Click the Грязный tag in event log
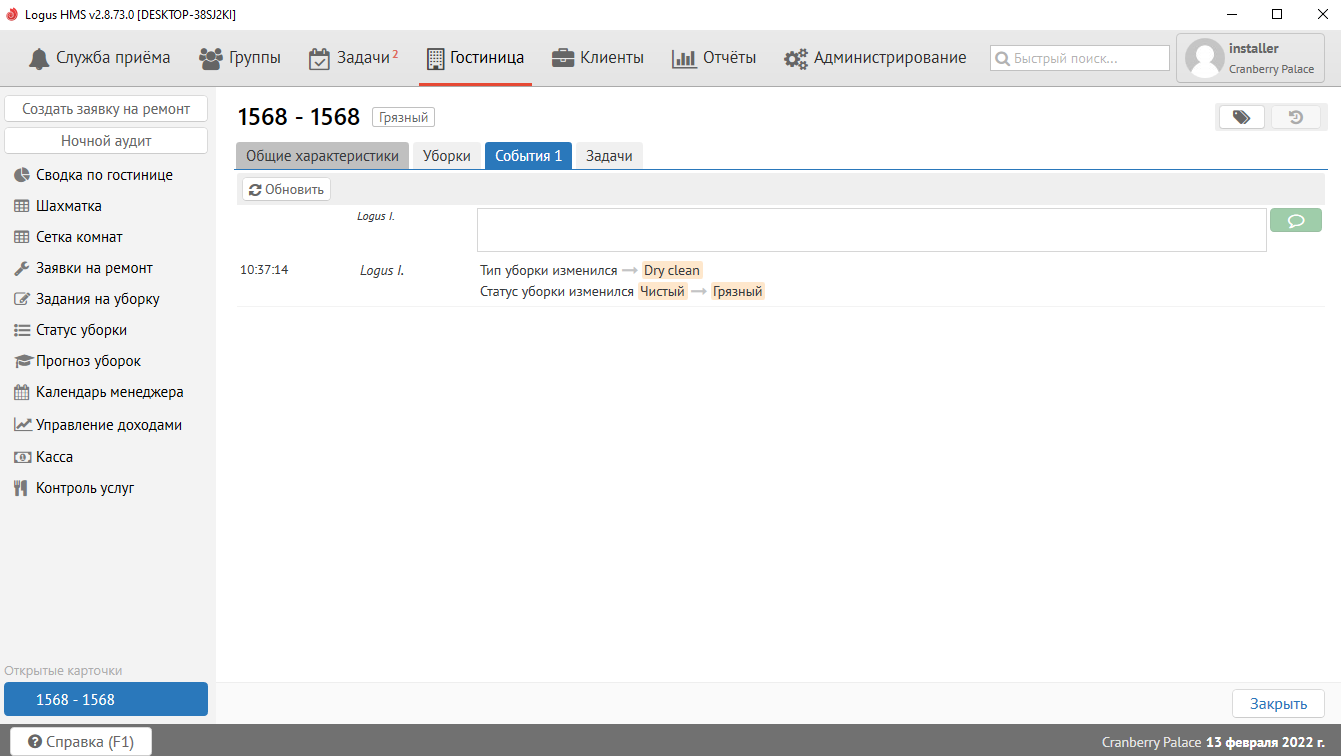1341x756 pixels. (738, 292)
